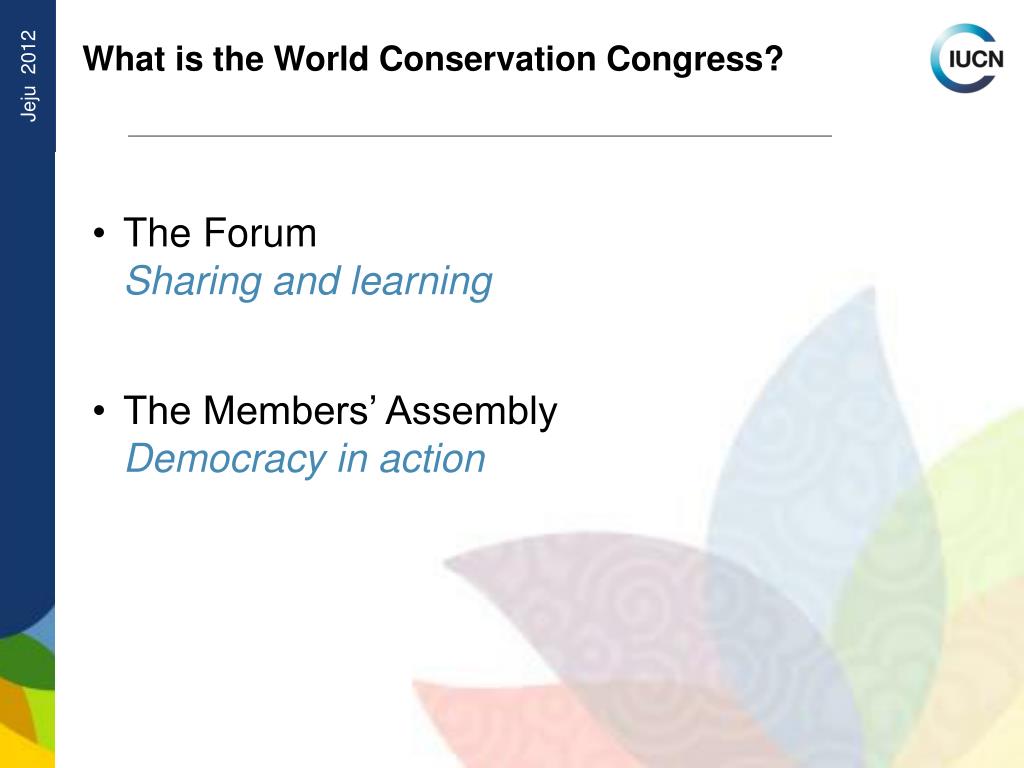This screenshot has width=1024, height=768.
Task: Click the colorful pattern at the sidebar bottom
Action: (x=27, y=699)
